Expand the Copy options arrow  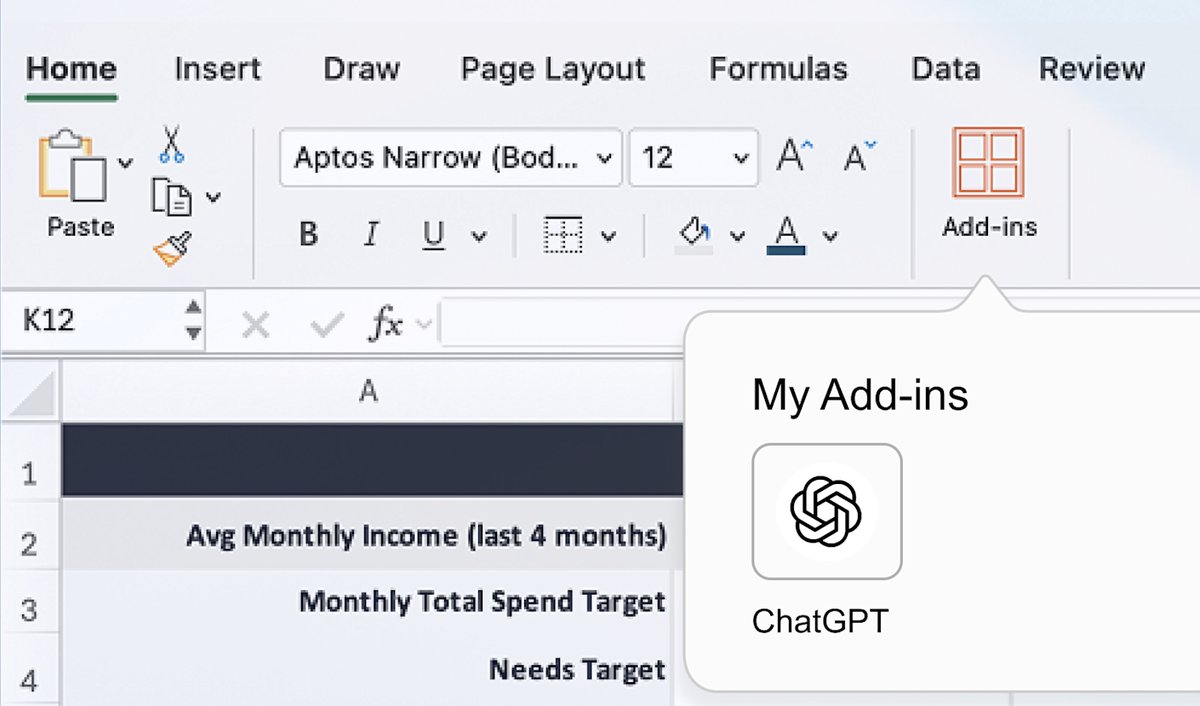coord(212,197)
